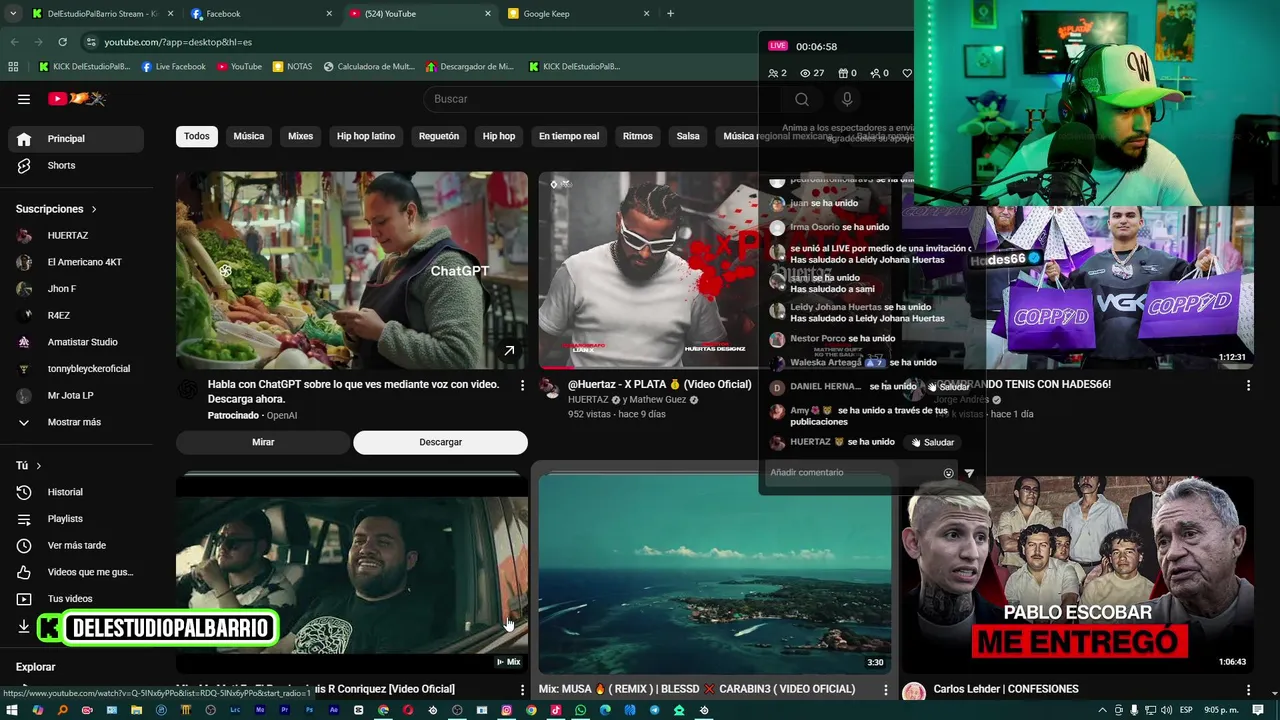Click the address bar URL
The height and width of the screenshot is (720, 1280).
tap(178, 42)
